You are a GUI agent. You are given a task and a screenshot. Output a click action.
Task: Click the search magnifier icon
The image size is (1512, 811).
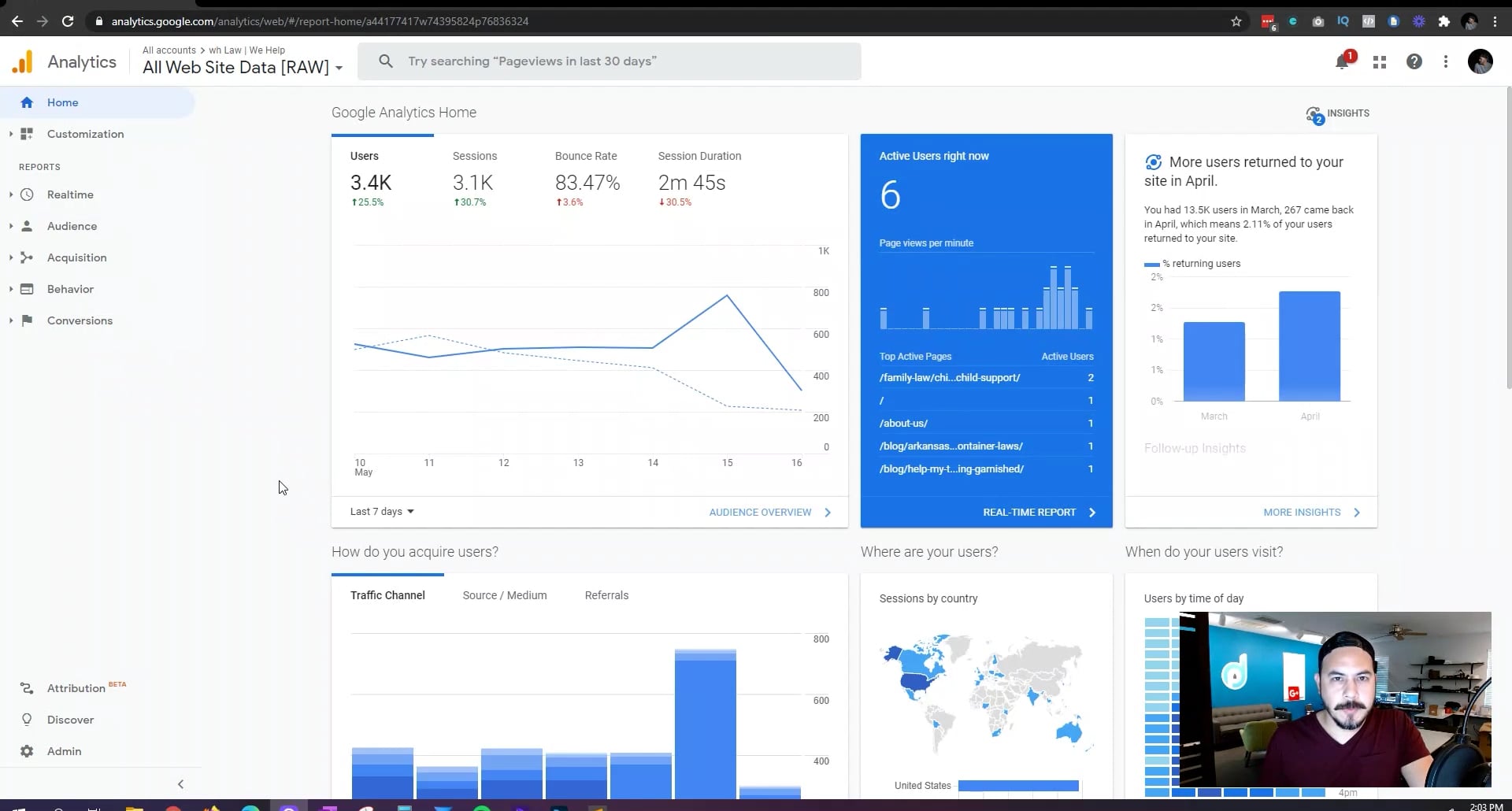tap(386, 61)
